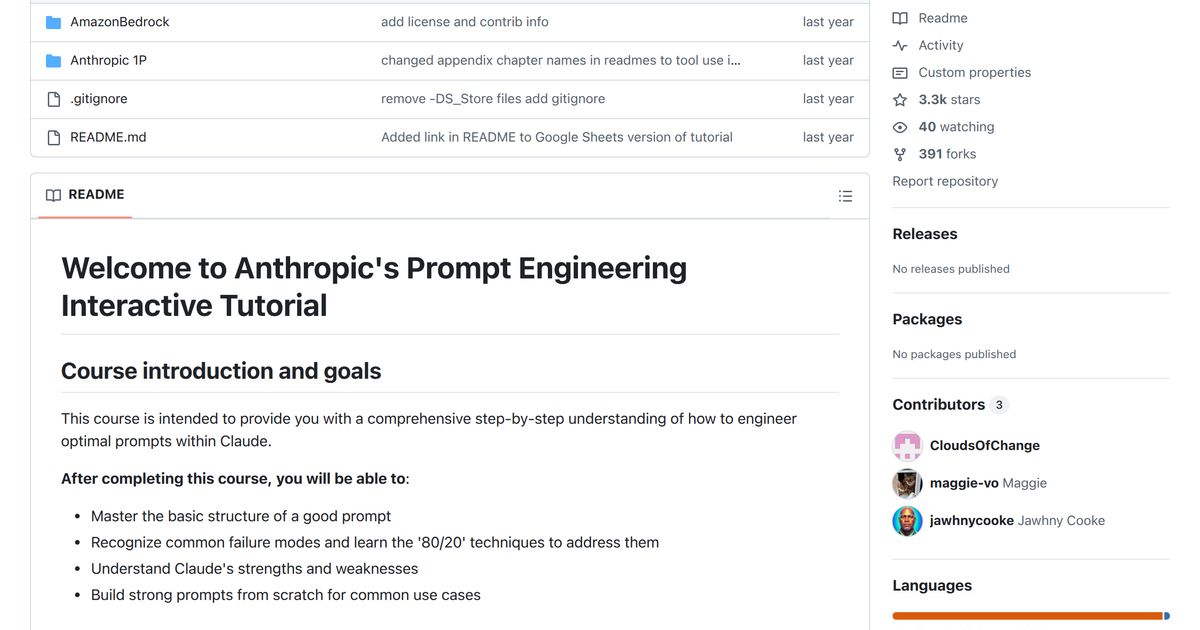Image resolution: width=1200 pixels, height=630 pixels.
Task: Open the AmazonBedrock folder link
Action: [x=119, y=22]
